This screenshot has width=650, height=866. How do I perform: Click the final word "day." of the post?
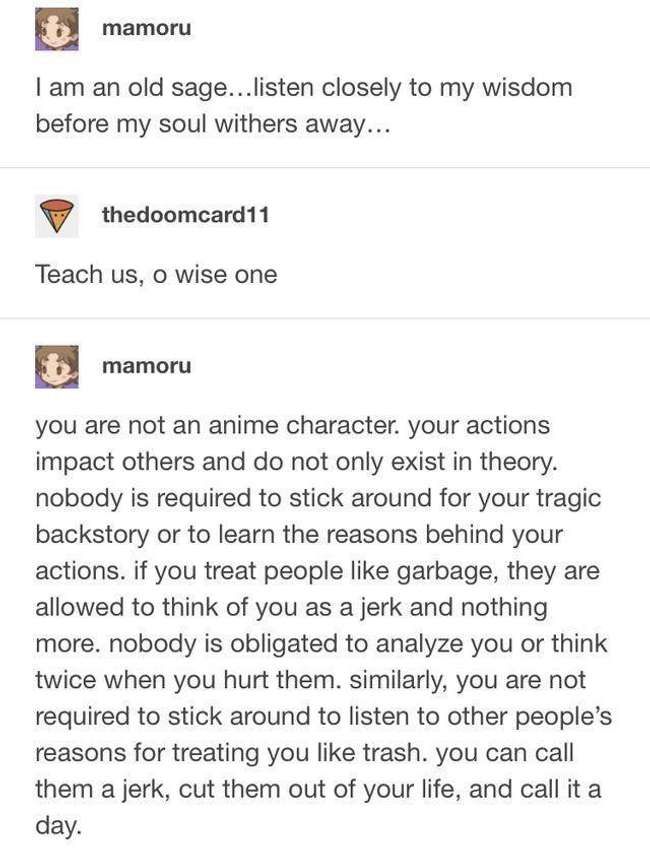tap(59, 827)
